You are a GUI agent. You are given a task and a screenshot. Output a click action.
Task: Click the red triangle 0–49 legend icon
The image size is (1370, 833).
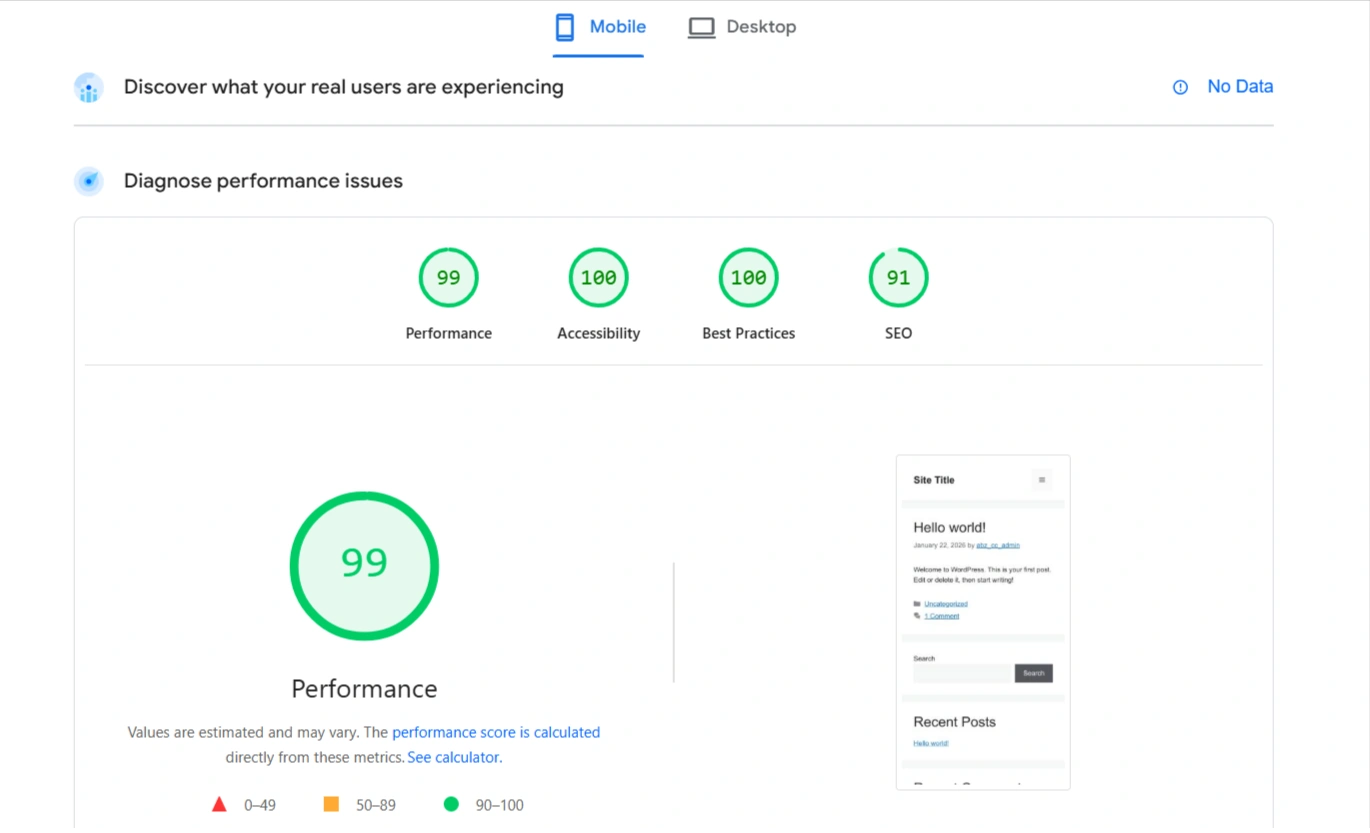pyautogui.click(x=219, y=804)
